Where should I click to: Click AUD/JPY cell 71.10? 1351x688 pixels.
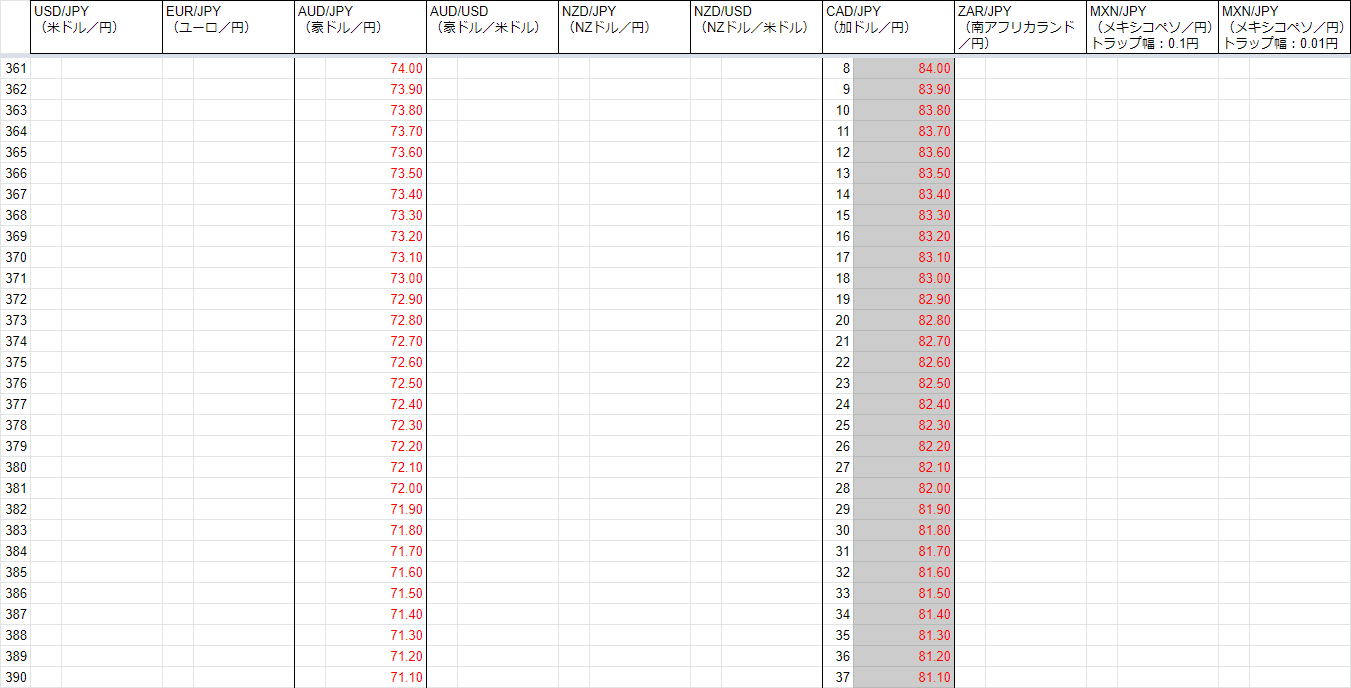click(376, 677)
